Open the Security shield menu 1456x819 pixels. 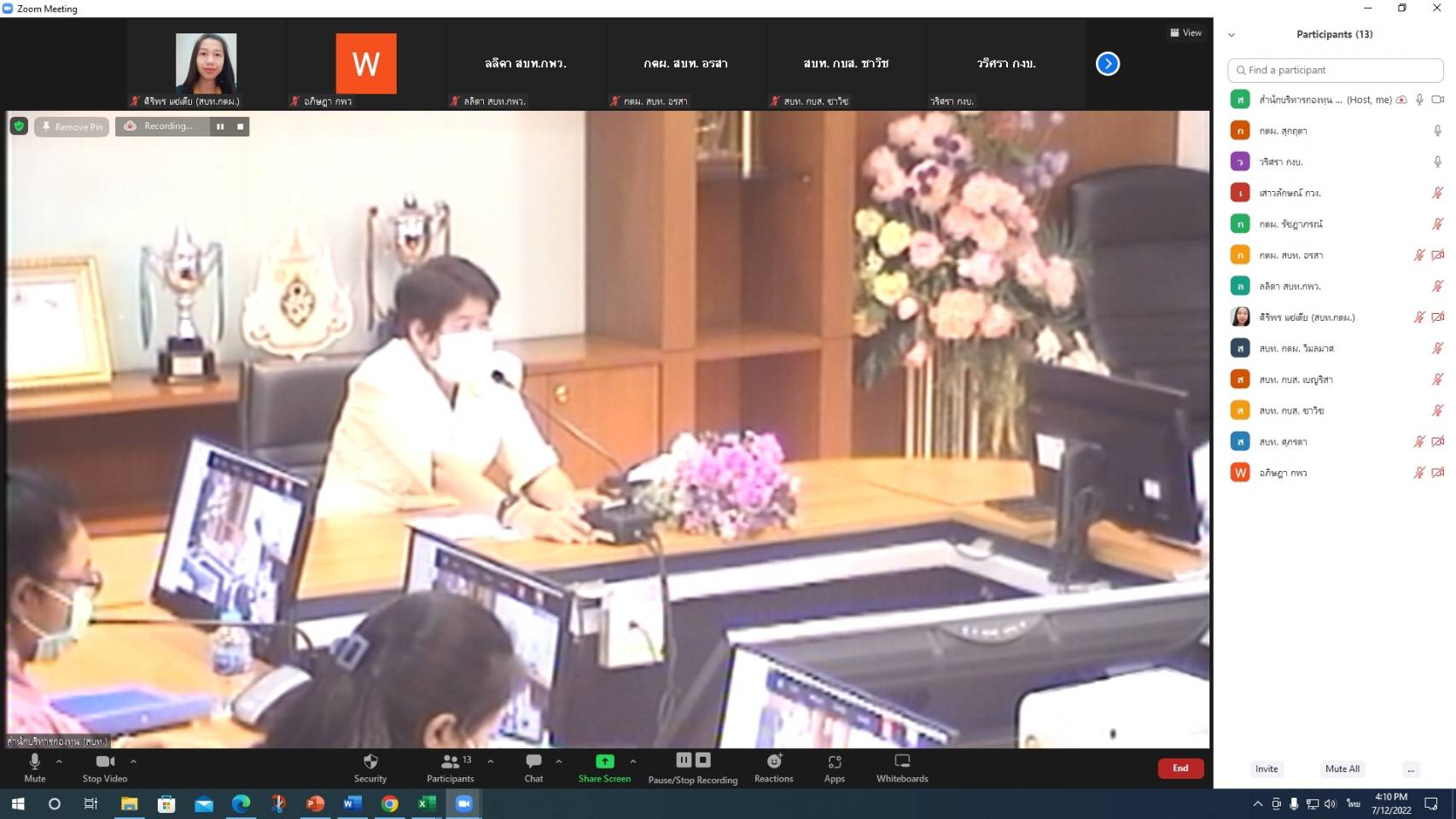pyautogui.click(x=370, y=768)
